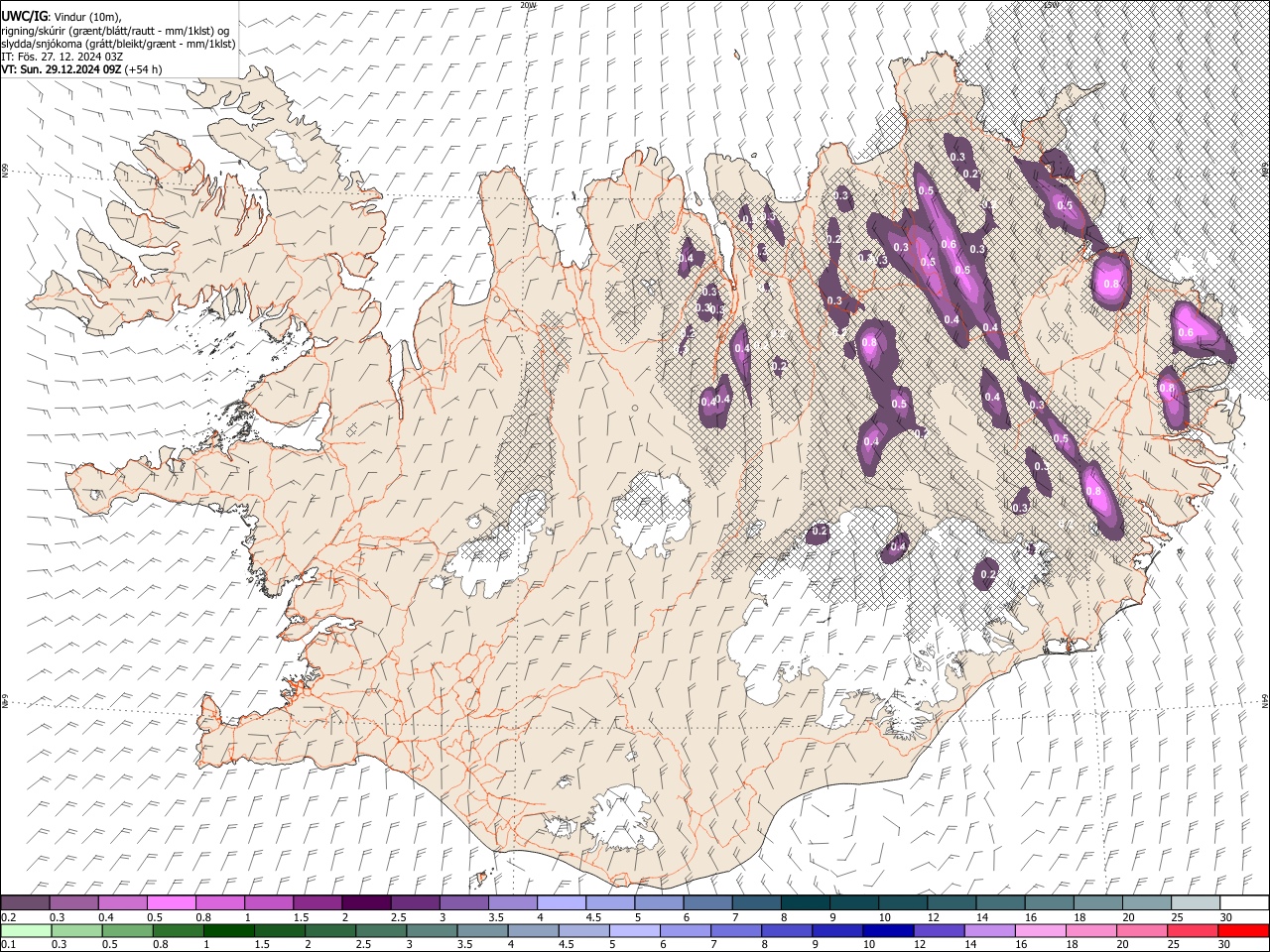Click the medium green 0.5–0.8 rain swatch
This screenshot has width=1270, height=952.
(x=128, y=930)
